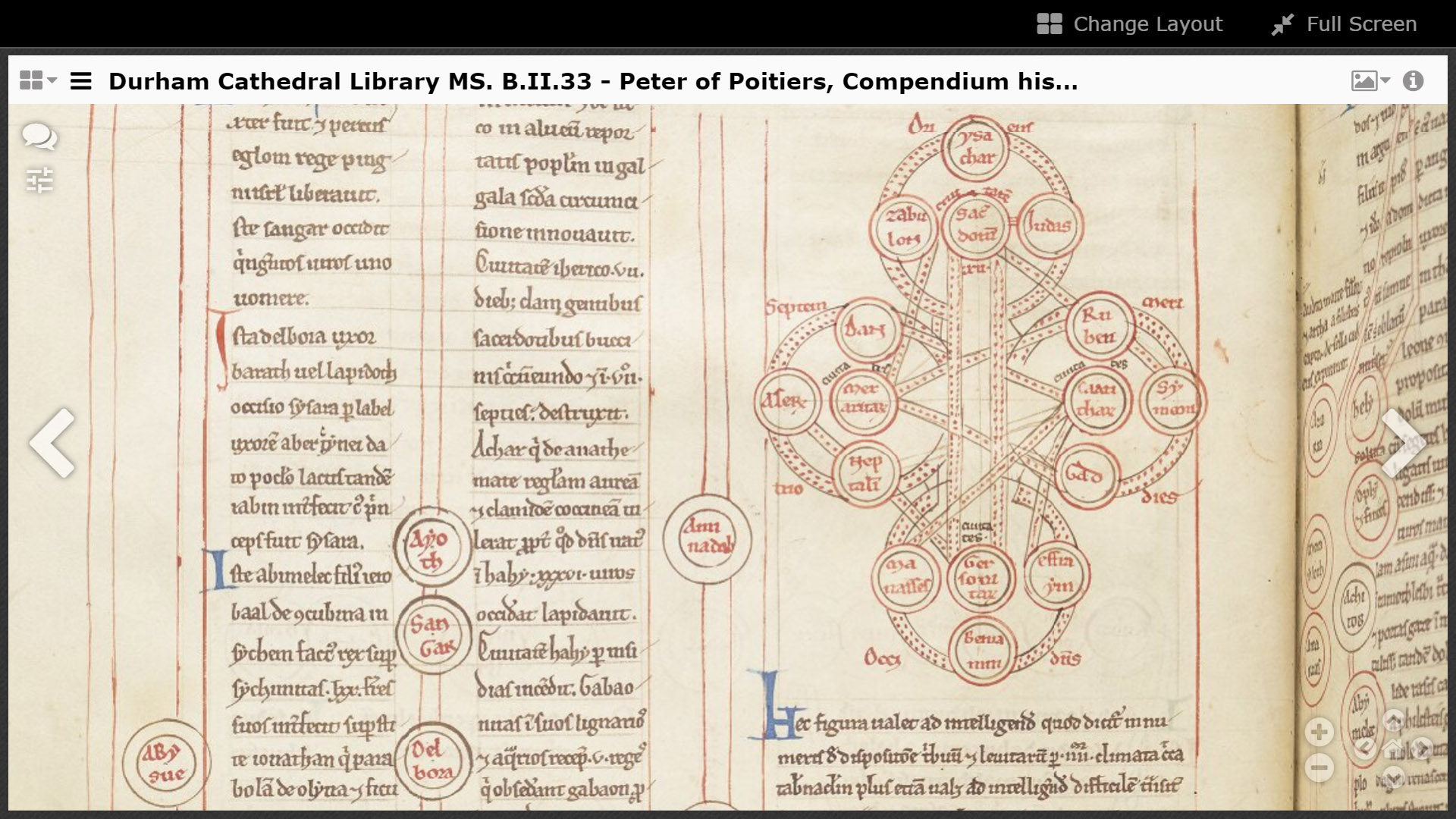The width and height of the screenshot is (1456, 819).
Task: Zoom in with the plus button
Action: (x=1319, y=732)
